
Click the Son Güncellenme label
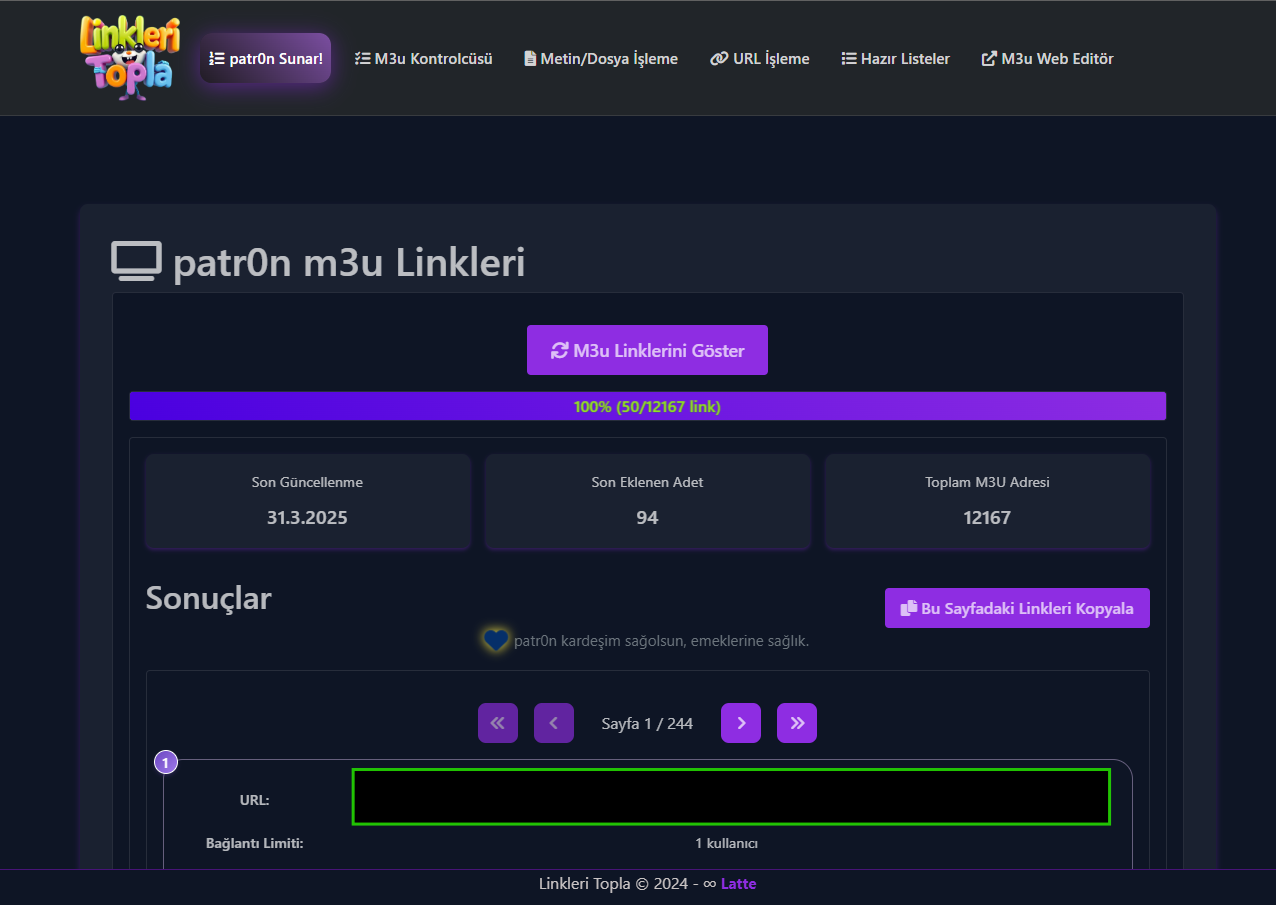pyautogui.click(x=307, y=482)
